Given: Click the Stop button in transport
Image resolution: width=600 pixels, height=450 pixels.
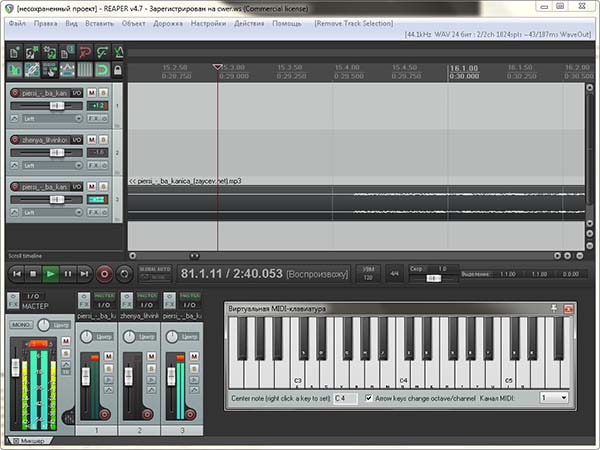Looking at the screenshot, I should pos(33,273).
